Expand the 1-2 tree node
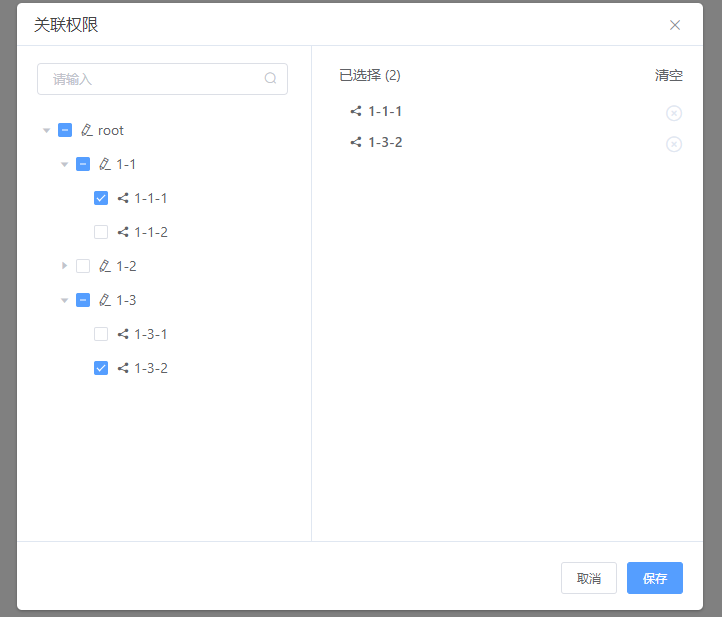The height and width of the screenshot is (617, 722). (x=65, y=266)
